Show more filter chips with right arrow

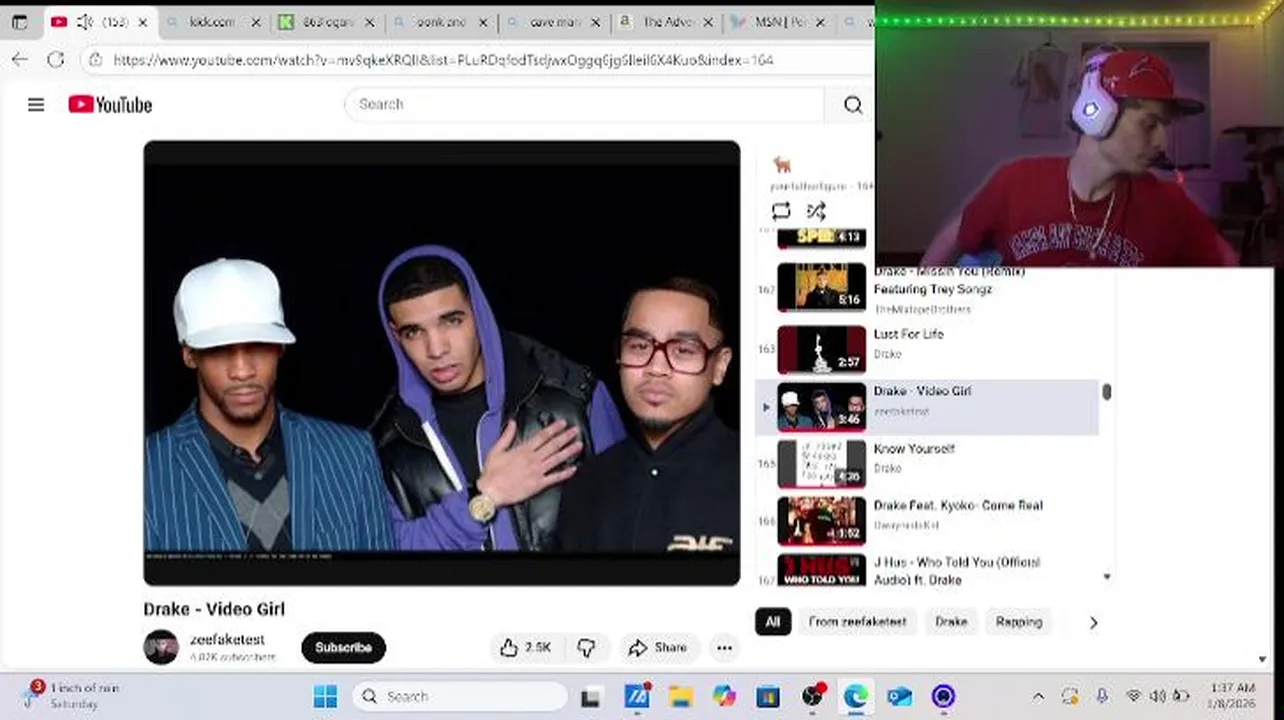pyautogui.click(x=1093, y=622)
